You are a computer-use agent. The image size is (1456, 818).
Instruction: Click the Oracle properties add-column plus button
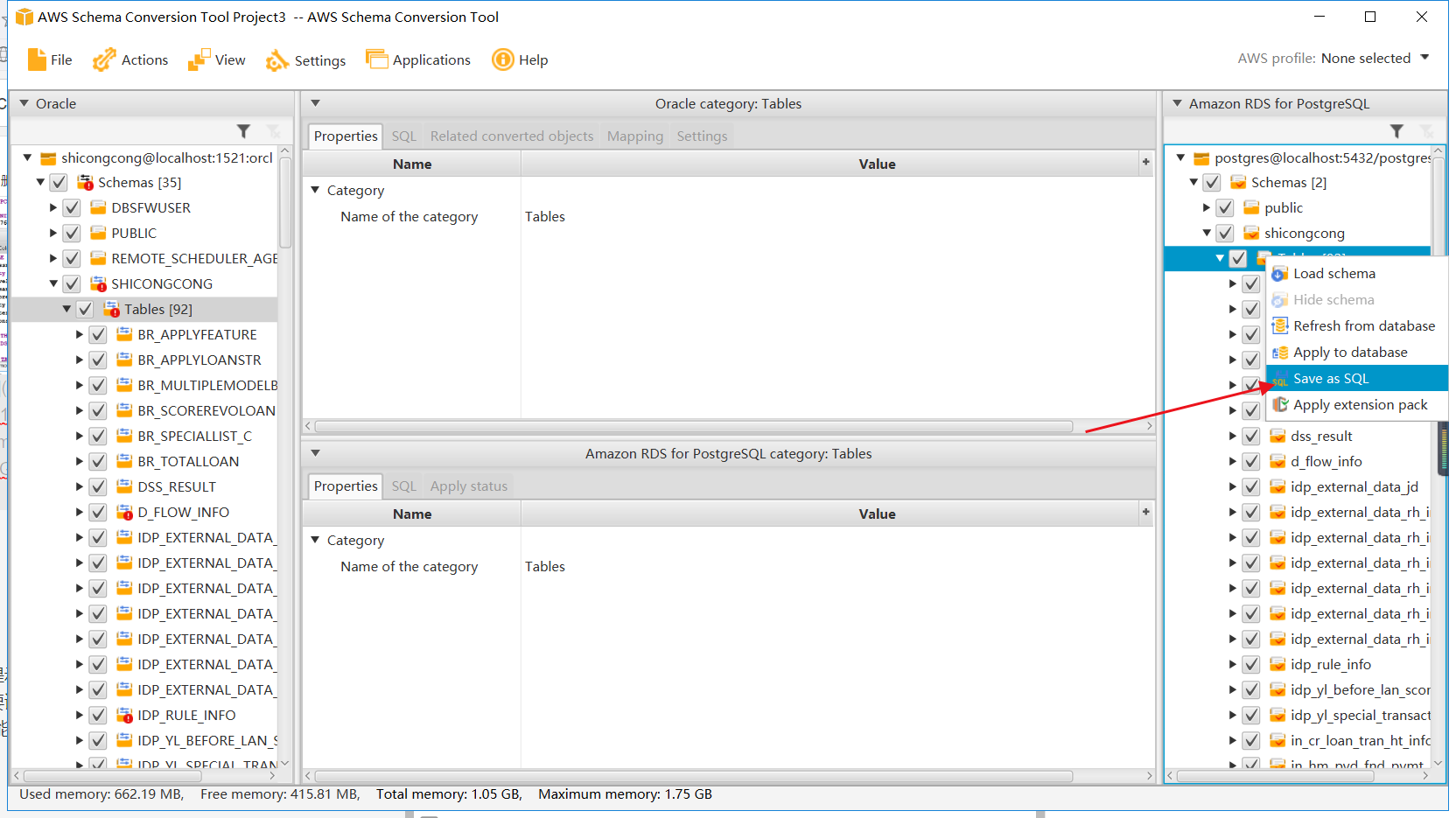(1146, 162)
